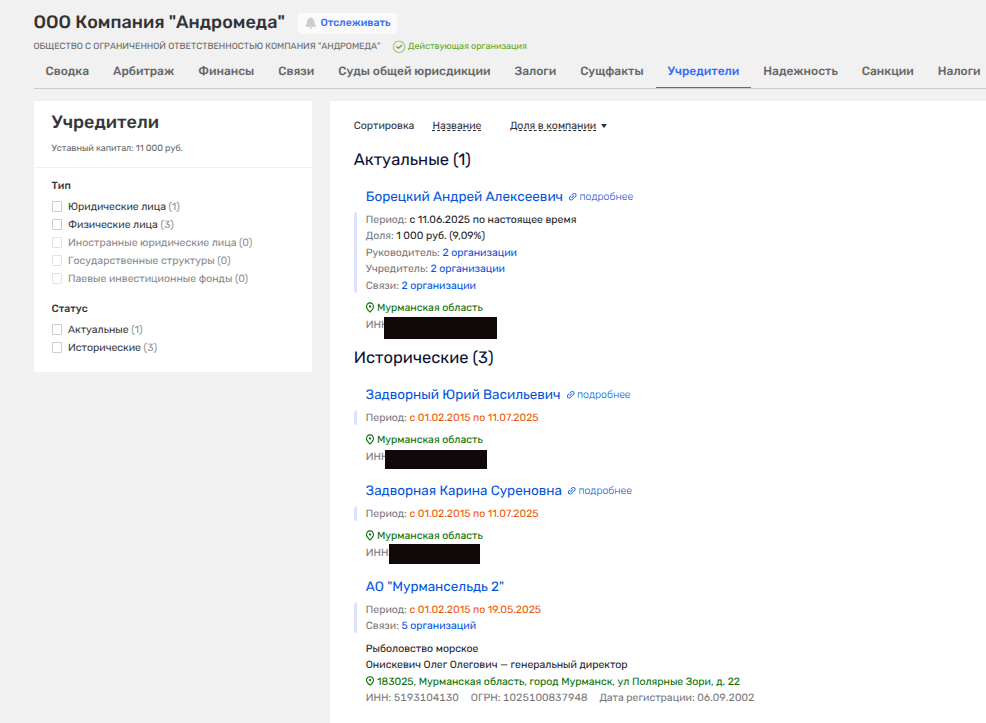Screen dimensions: 986x723
Task: Click the green checkmark icon by Действующая организация
Action: click(x=399, y=46)
